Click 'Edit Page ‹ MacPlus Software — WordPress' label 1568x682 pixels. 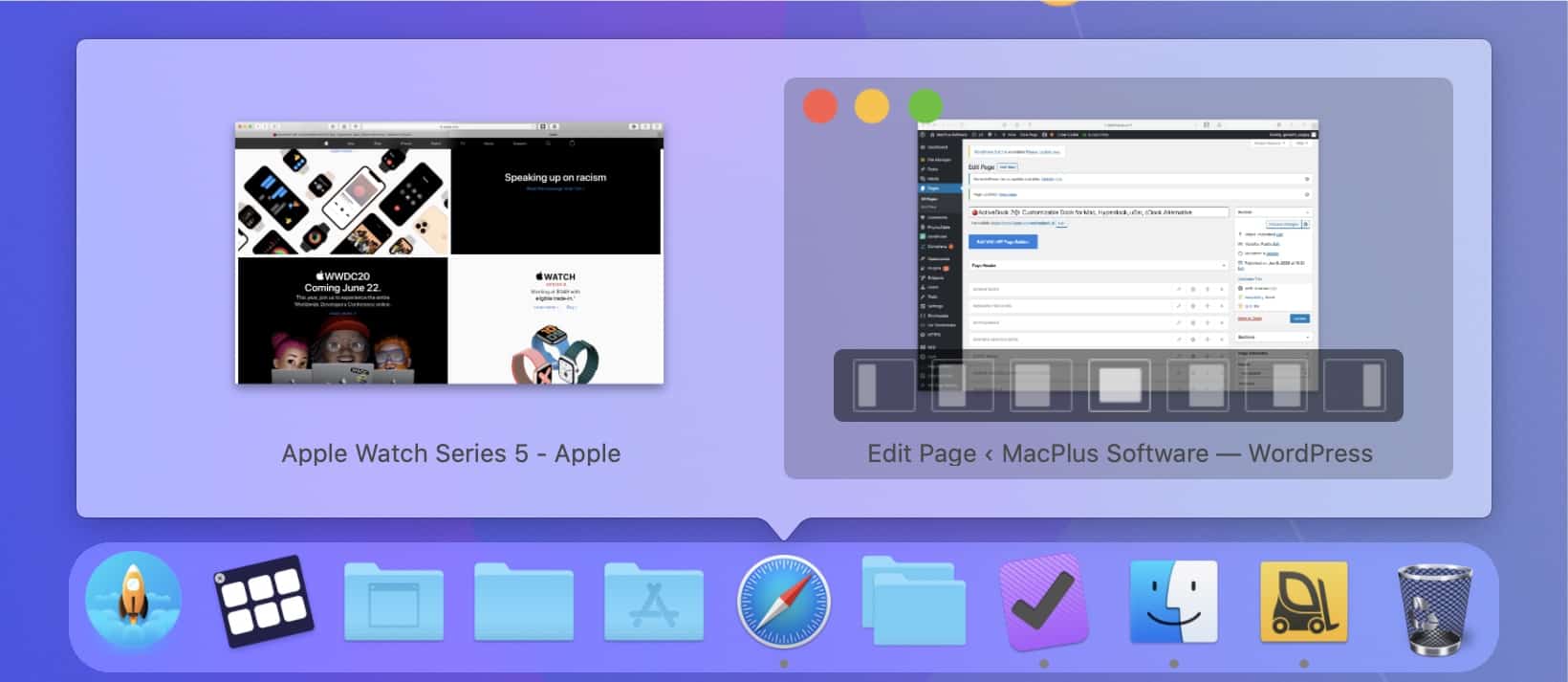1120,453
